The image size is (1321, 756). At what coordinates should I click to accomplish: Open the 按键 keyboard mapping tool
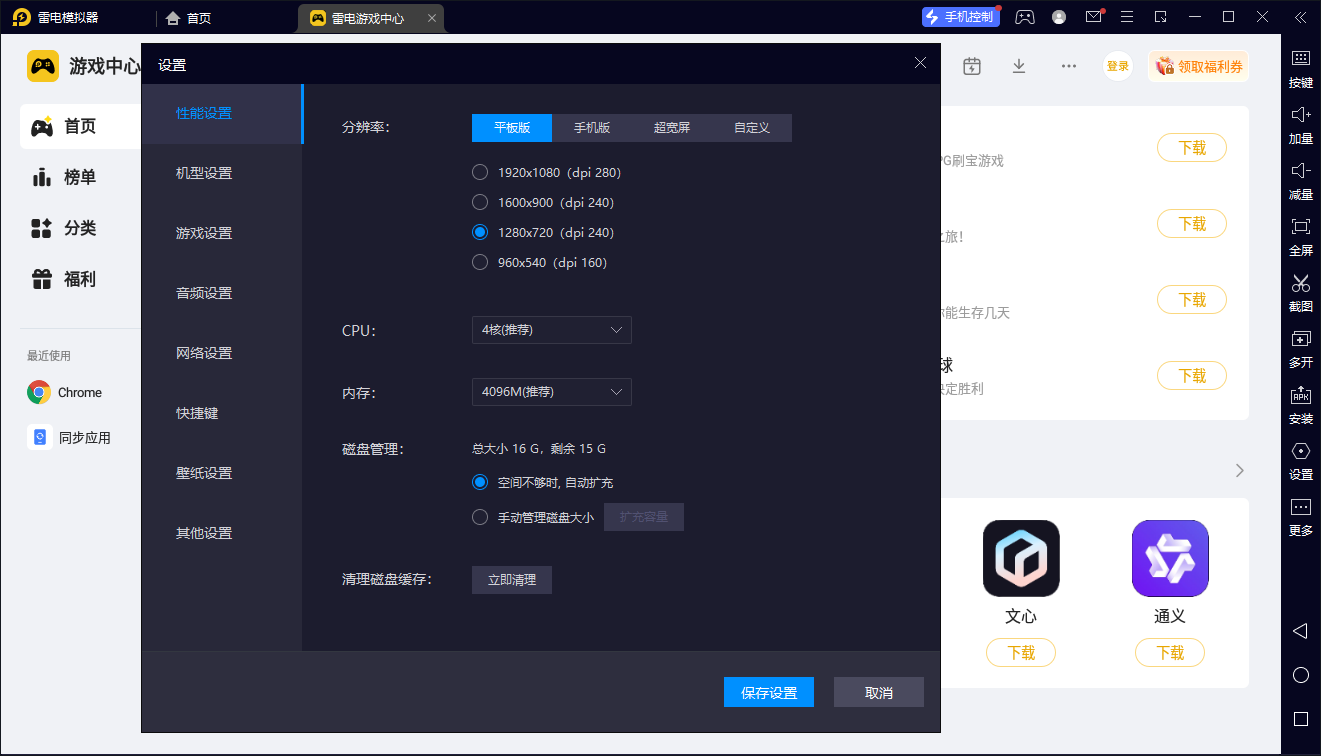(1300, 69)
